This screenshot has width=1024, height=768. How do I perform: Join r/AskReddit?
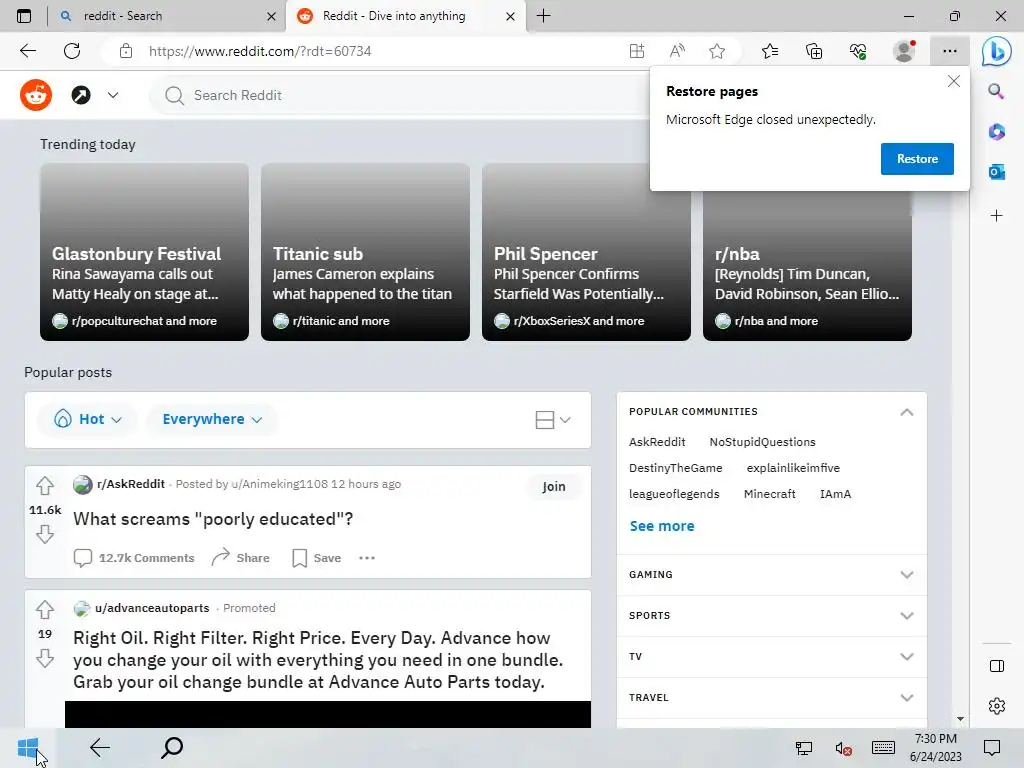(553, 487)
